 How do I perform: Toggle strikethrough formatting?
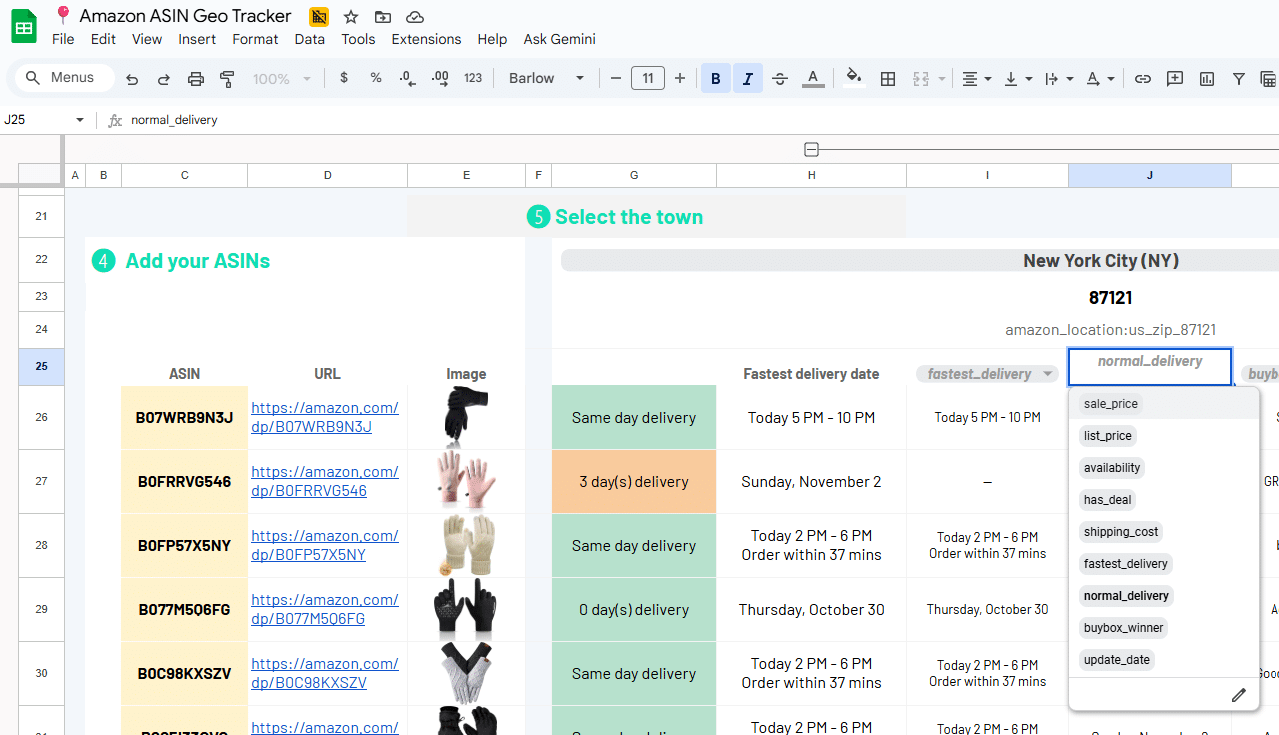780,78
